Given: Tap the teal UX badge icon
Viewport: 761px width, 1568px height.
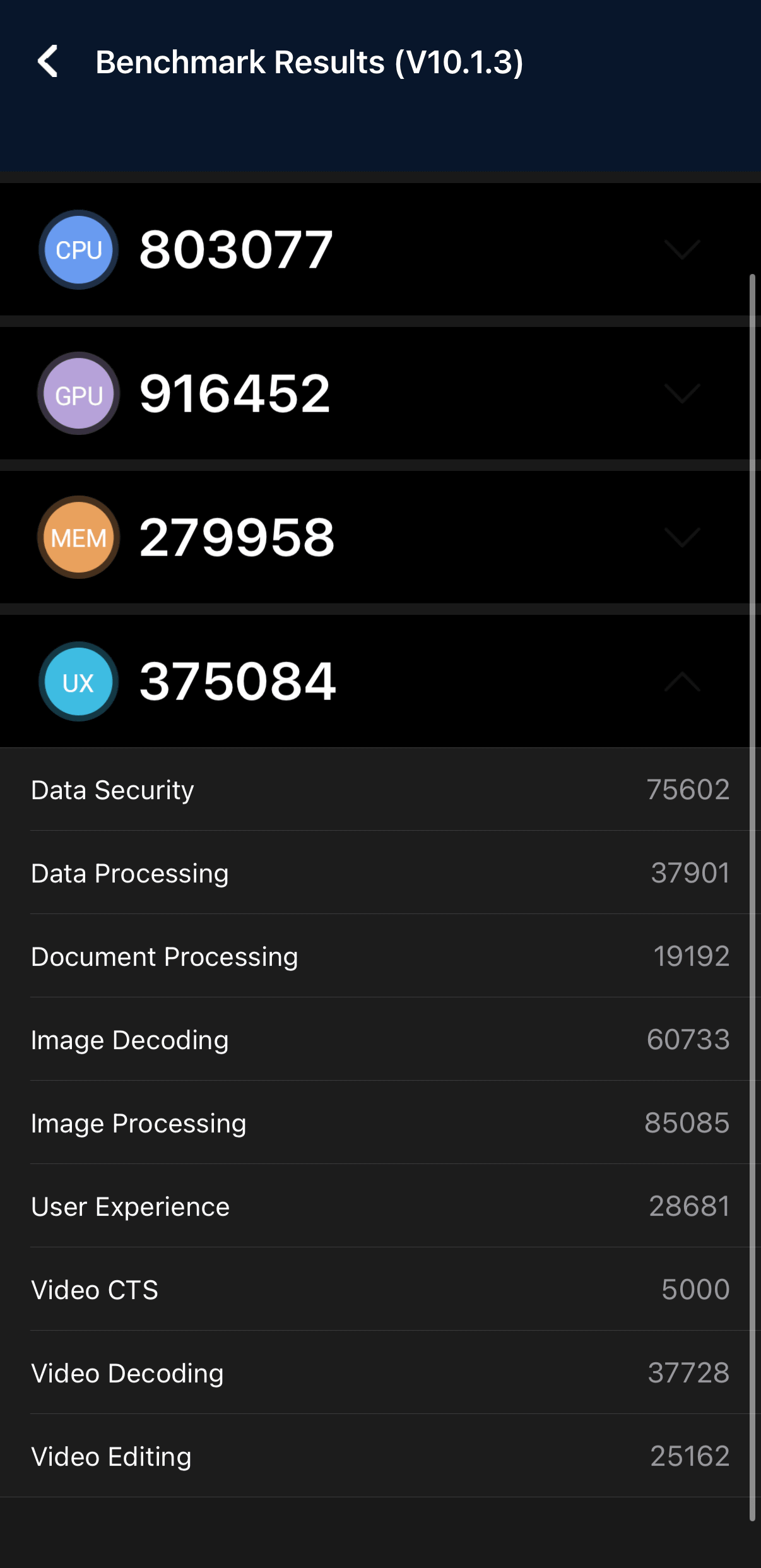Looking at the screenshot, I should 79,682.
